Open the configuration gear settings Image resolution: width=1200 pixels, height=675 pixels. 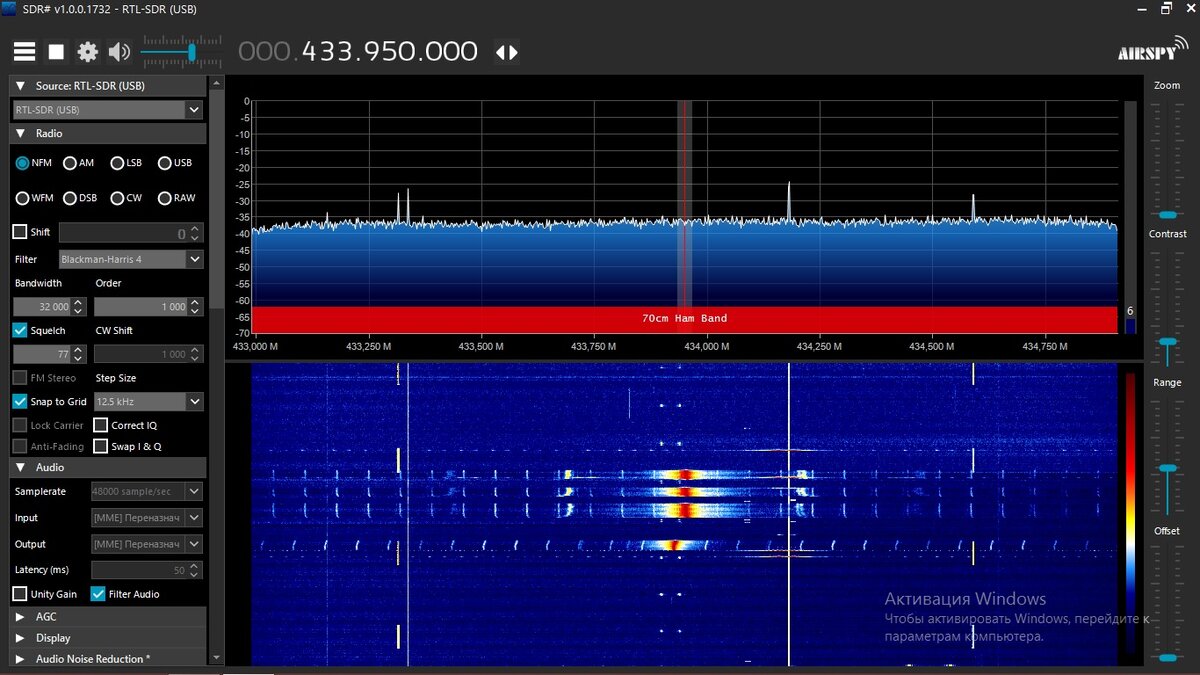point(88,52)
